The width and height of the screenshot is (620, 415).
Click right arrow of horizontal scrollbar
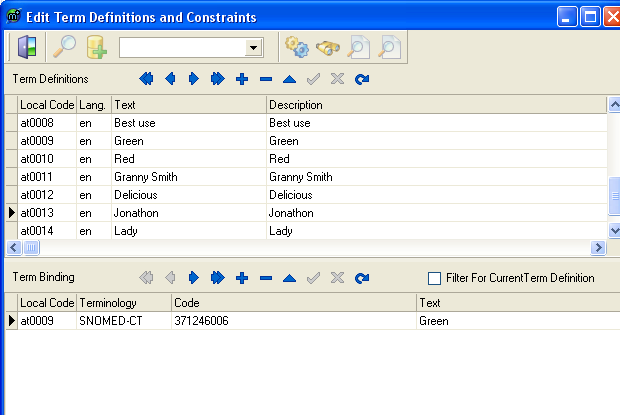pyautogui.click(x=598, y=248)
